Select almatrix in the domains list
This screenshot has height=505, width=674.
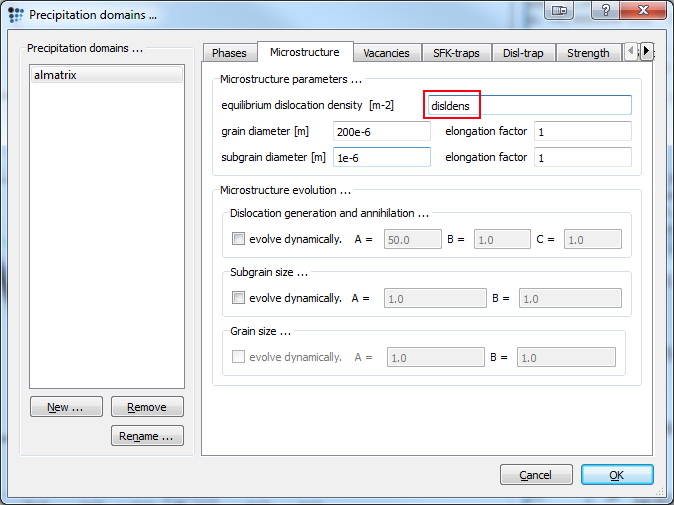[x=107, y=75]
